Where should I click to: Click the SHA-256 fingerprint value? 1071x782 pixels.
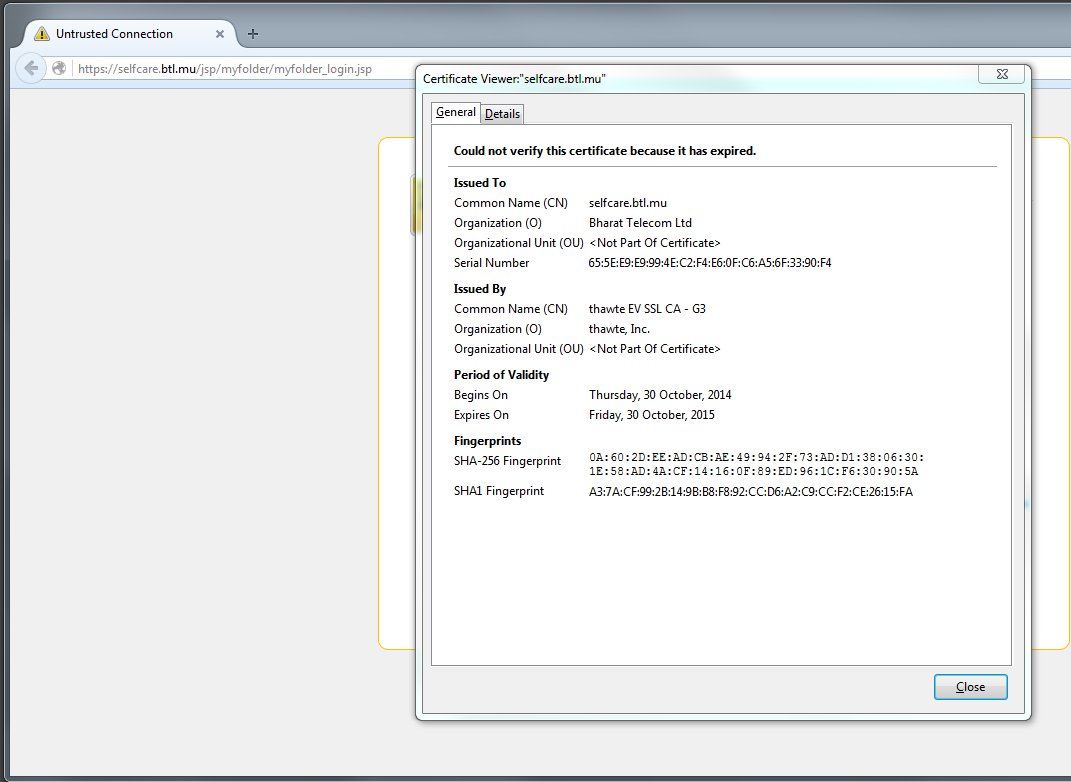coord(756,464)
